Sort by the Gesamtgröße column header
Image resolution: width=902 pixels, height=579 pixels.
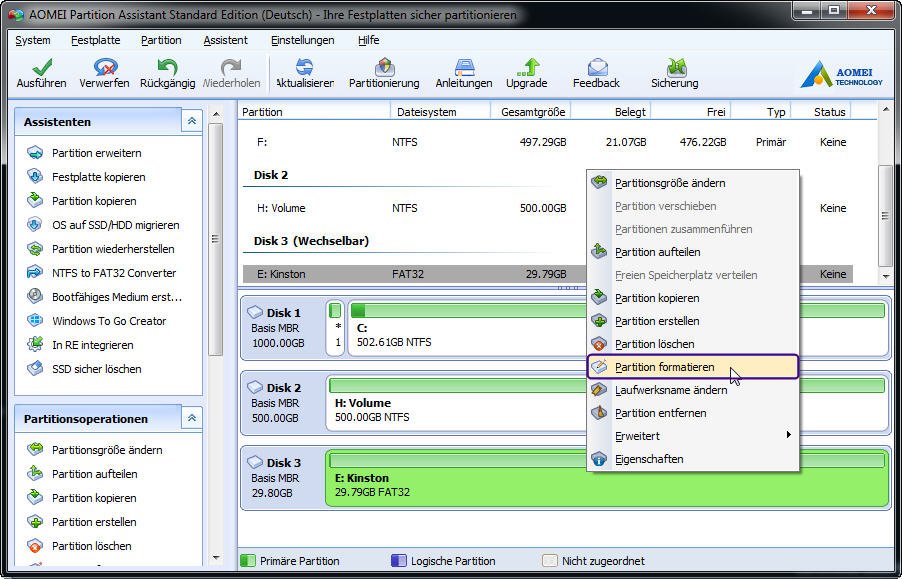(x=530, y=112)
